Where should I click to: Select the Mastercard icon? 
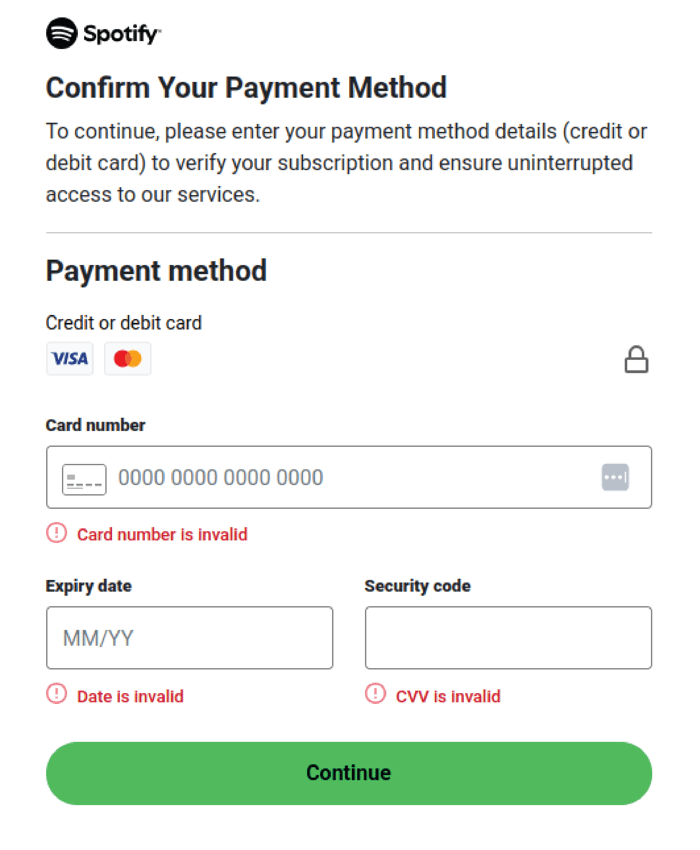pyautogui.click(x=127, y=358)
